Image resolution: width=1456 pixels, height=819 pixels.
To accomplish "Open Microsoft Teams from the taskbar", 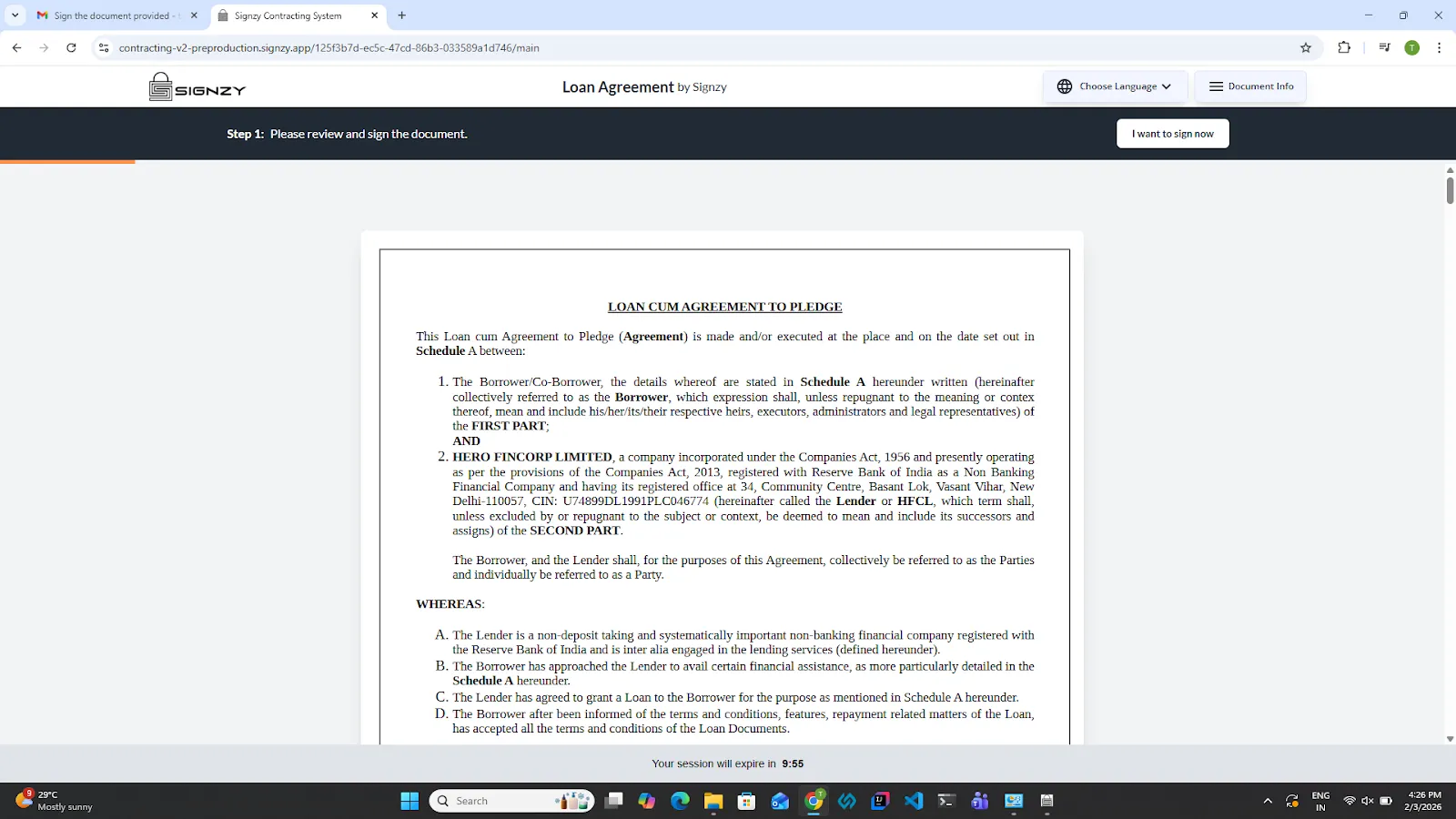I will click(x=980, y=801).
